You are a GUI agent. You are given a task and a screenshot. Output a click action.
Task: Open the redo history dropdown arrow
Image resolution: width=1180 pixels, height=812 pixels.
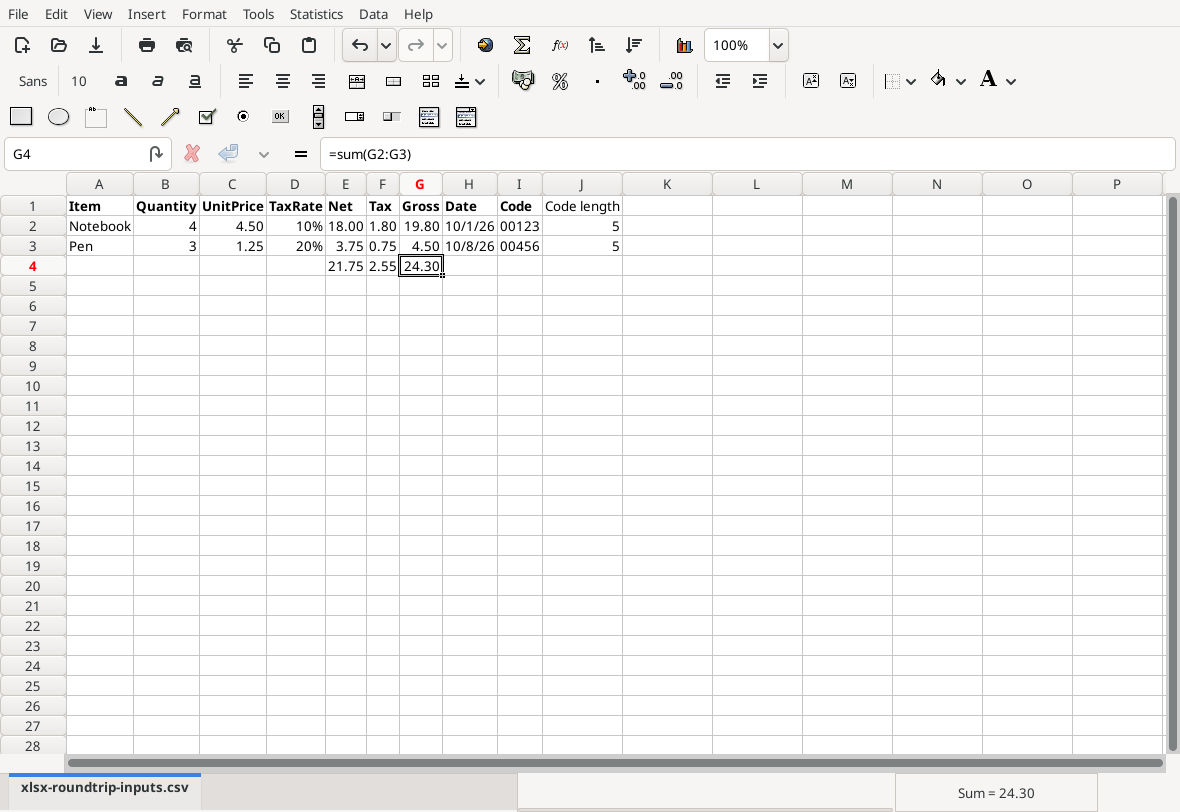(442, 45)
